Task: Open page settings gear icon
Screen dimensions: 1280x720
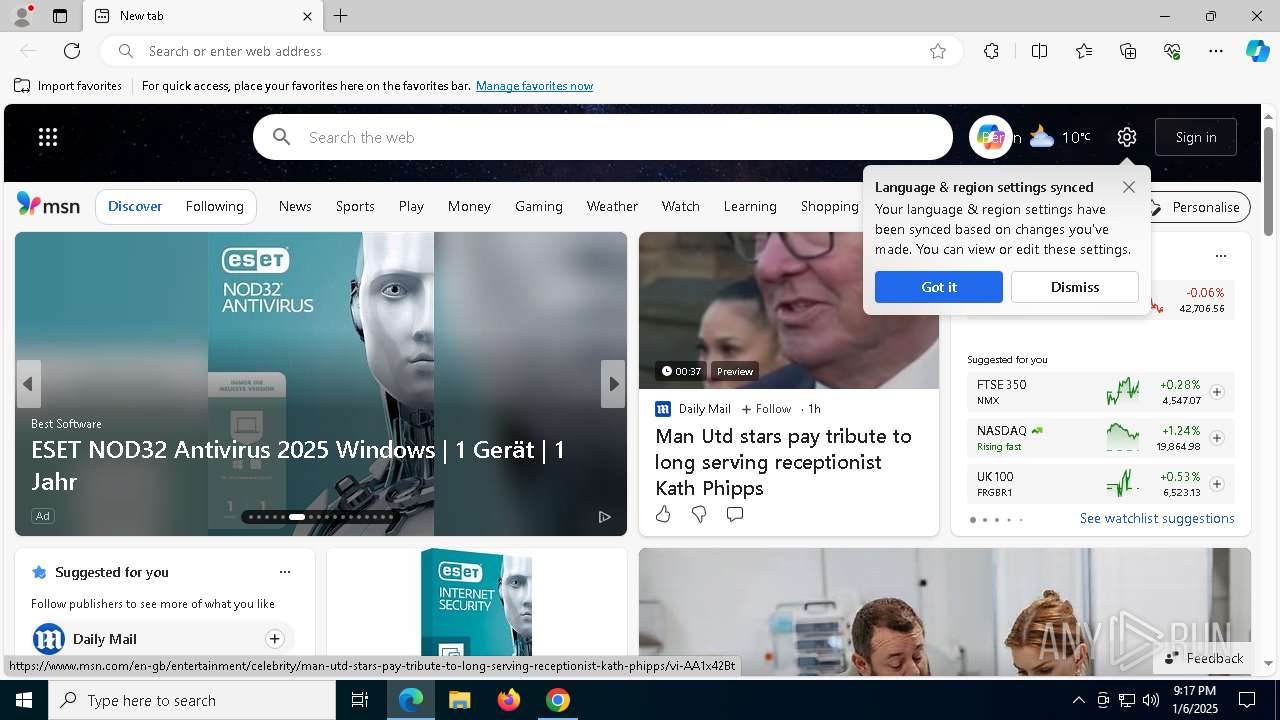Action: 1127,137
